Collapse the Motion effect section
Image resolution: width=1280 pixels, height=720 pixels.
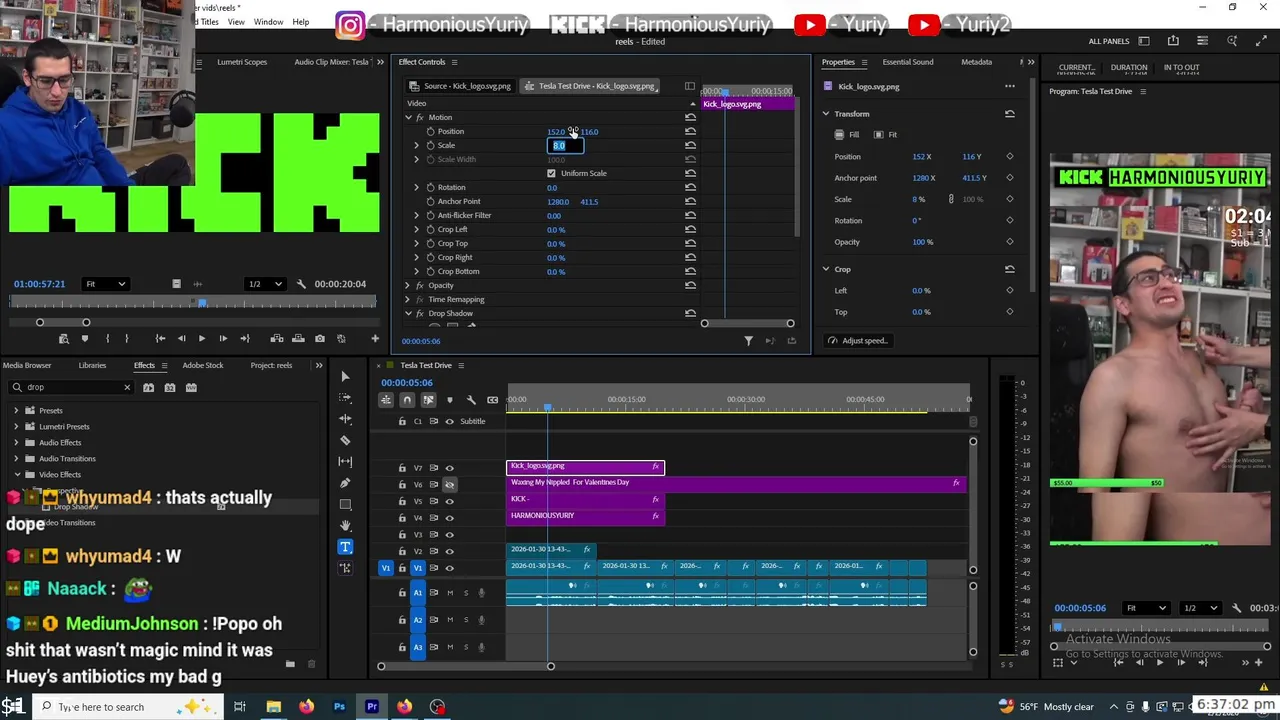(x=408, y=117)
